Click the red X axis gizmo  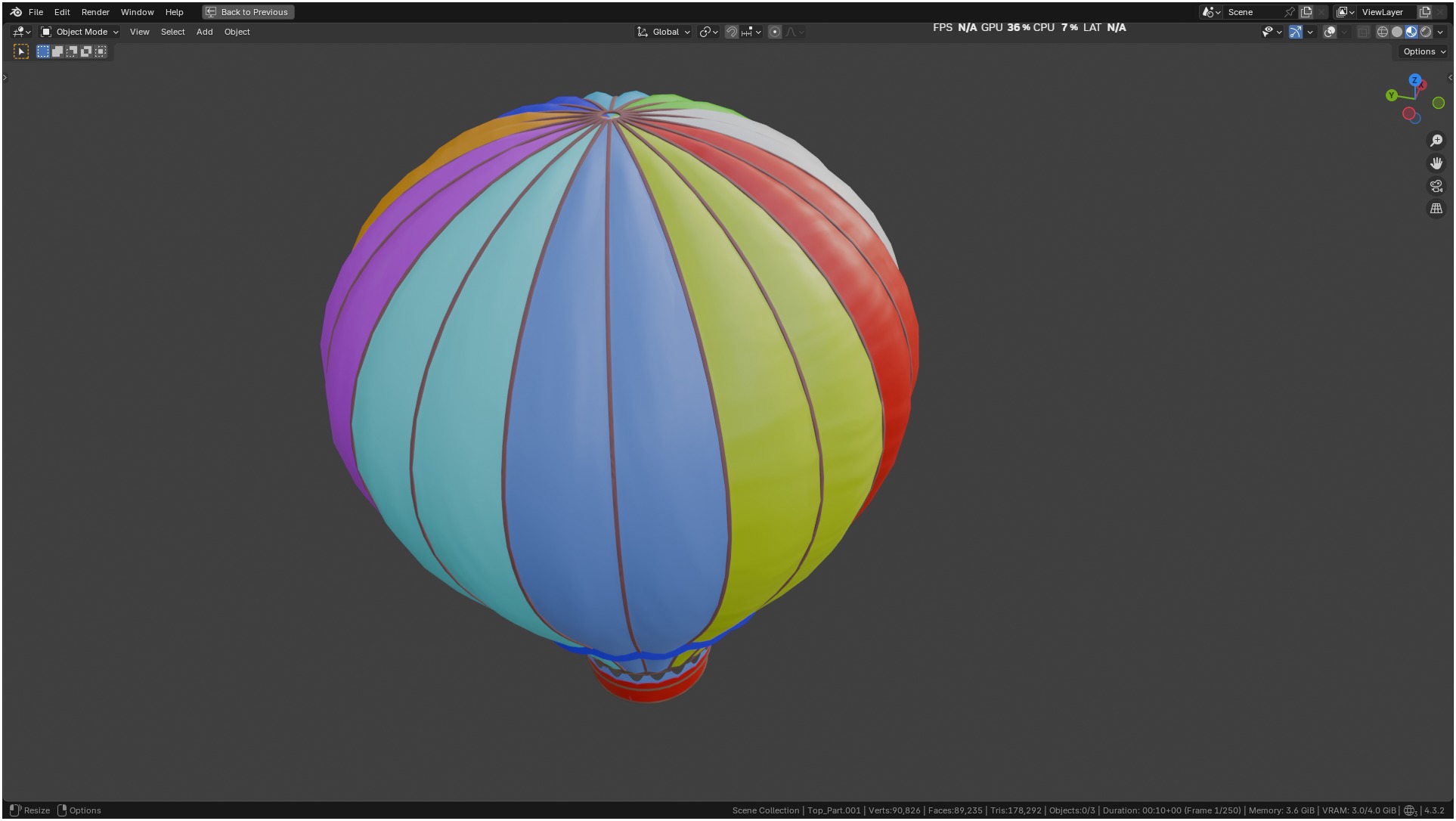tap(1422, 85)
